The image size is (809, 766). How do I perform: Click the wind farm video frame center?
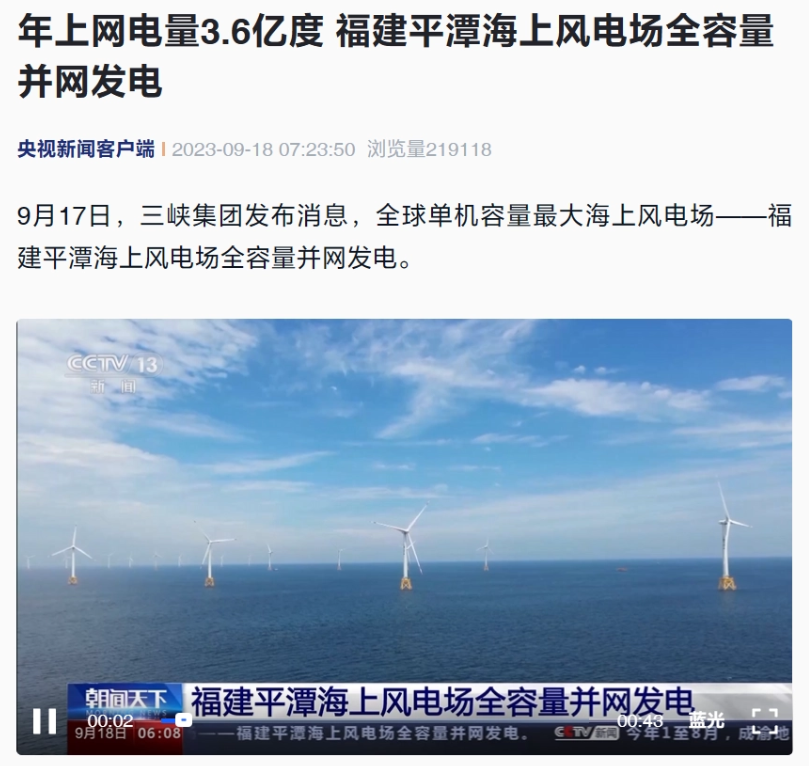coord(404,536)
